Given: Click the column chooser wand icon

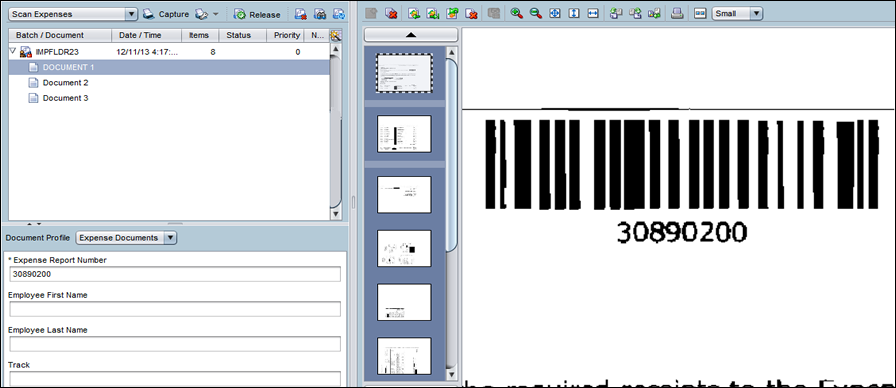Looking at the screenshot, I should [x=336, y=35].
